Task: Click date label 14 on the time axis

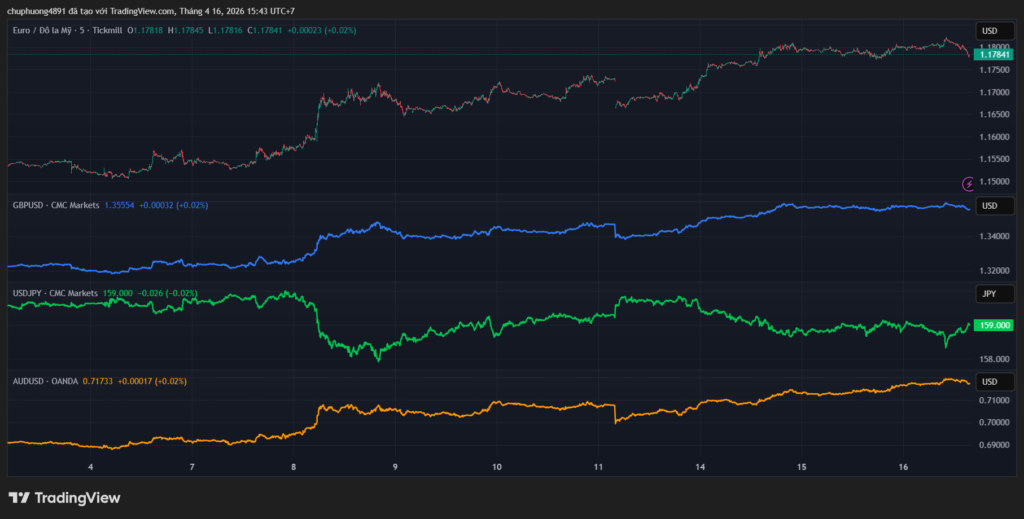Action: (x=700, y=467)
